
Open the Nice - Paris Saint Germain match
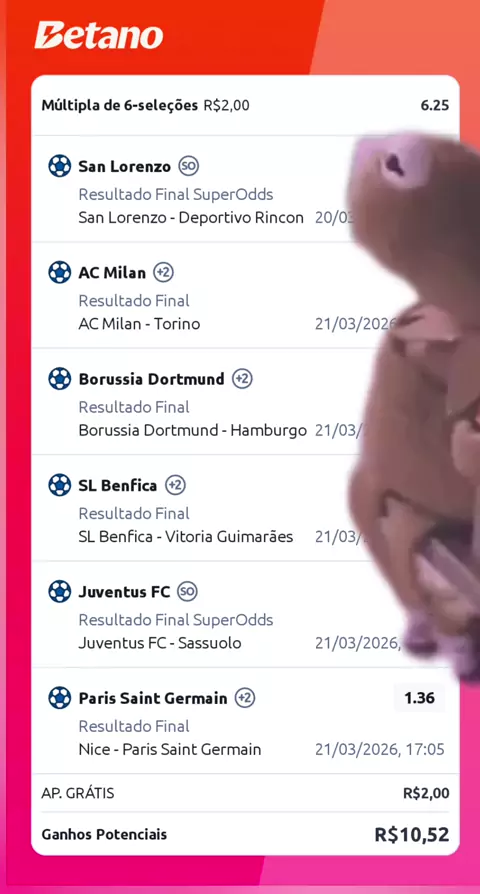pos(169,749)
